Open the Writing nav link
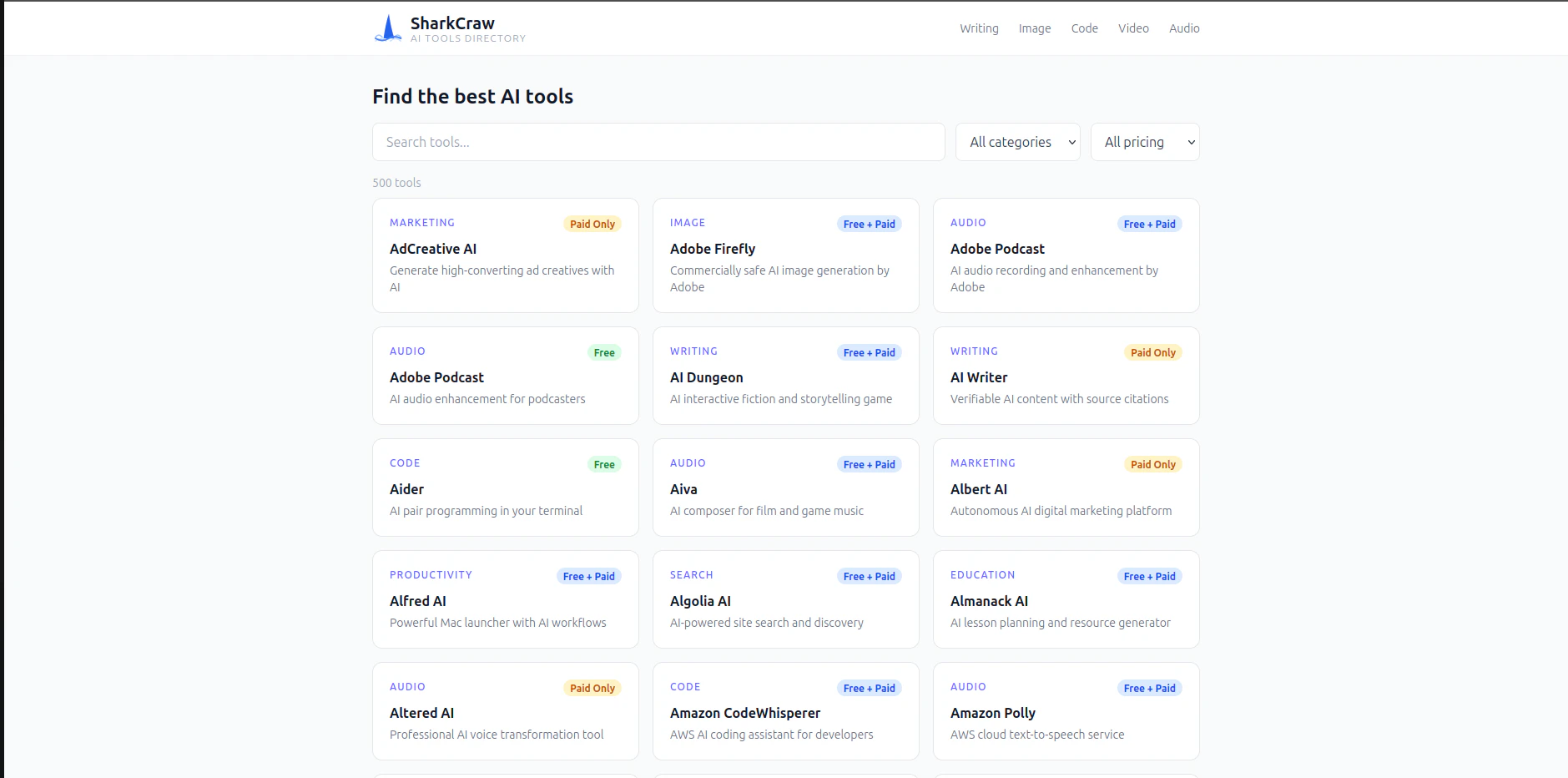This screenshot has width=1568, height=778. [x=979, y=28]
